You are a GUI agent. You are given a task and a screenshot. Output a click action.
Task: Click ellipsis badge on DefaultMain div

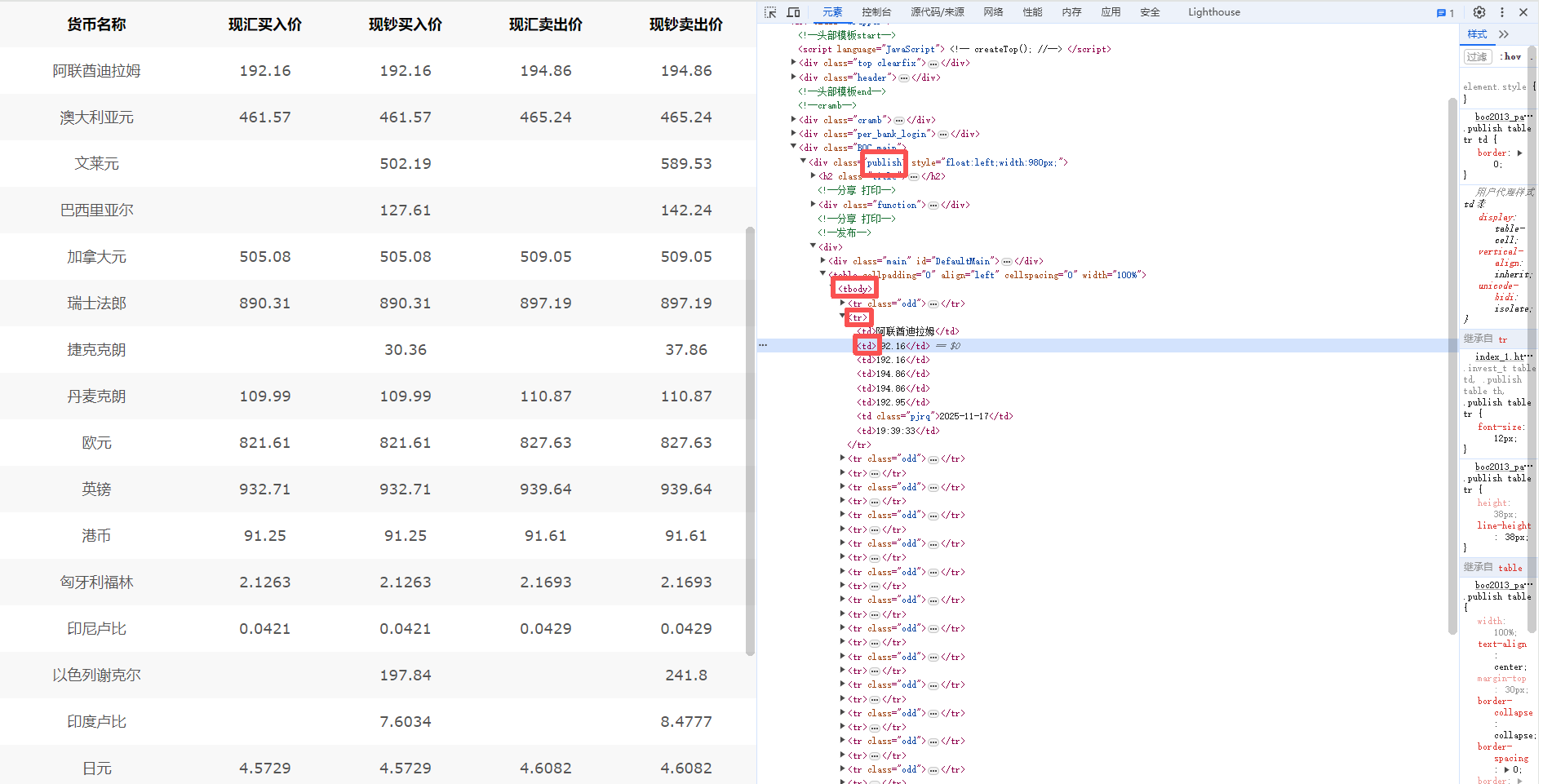[x=1007, y=262]
